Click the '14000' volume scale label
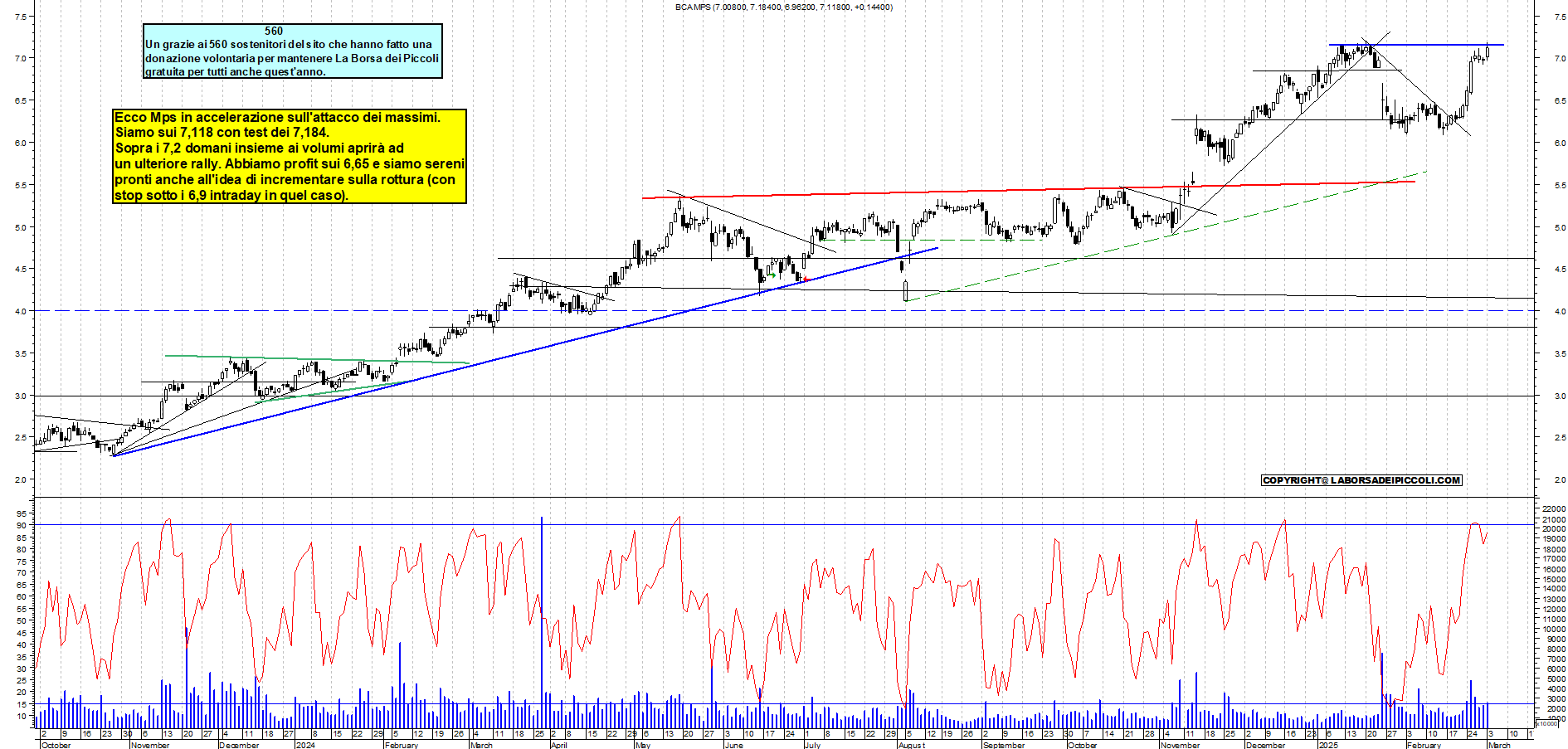 pos(1554,589)
